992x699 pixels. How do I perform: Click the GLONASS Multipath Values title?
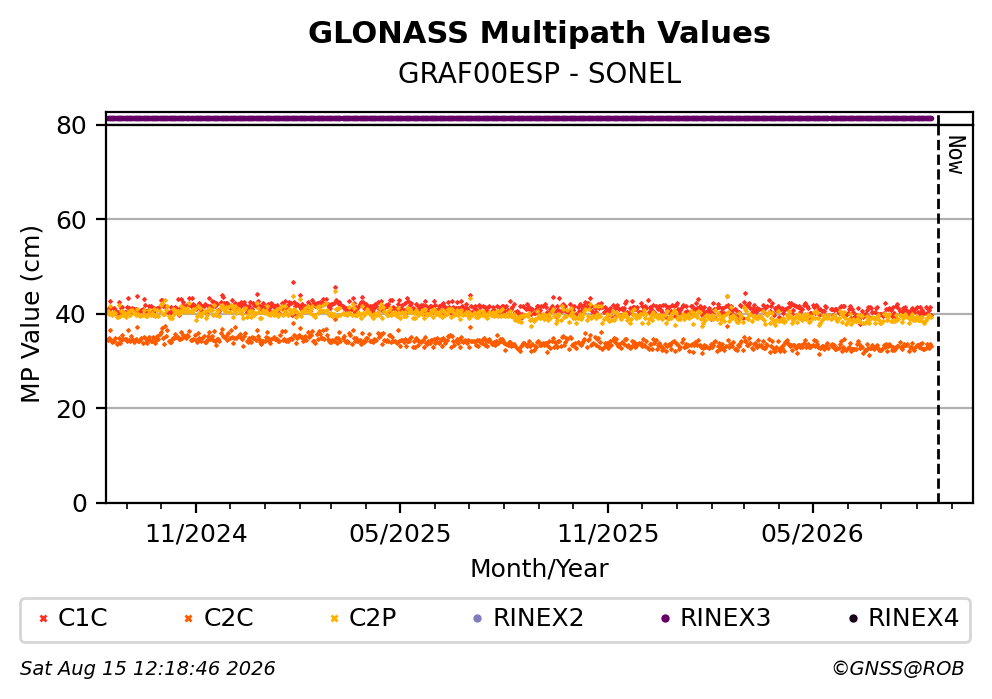(539, 33)
